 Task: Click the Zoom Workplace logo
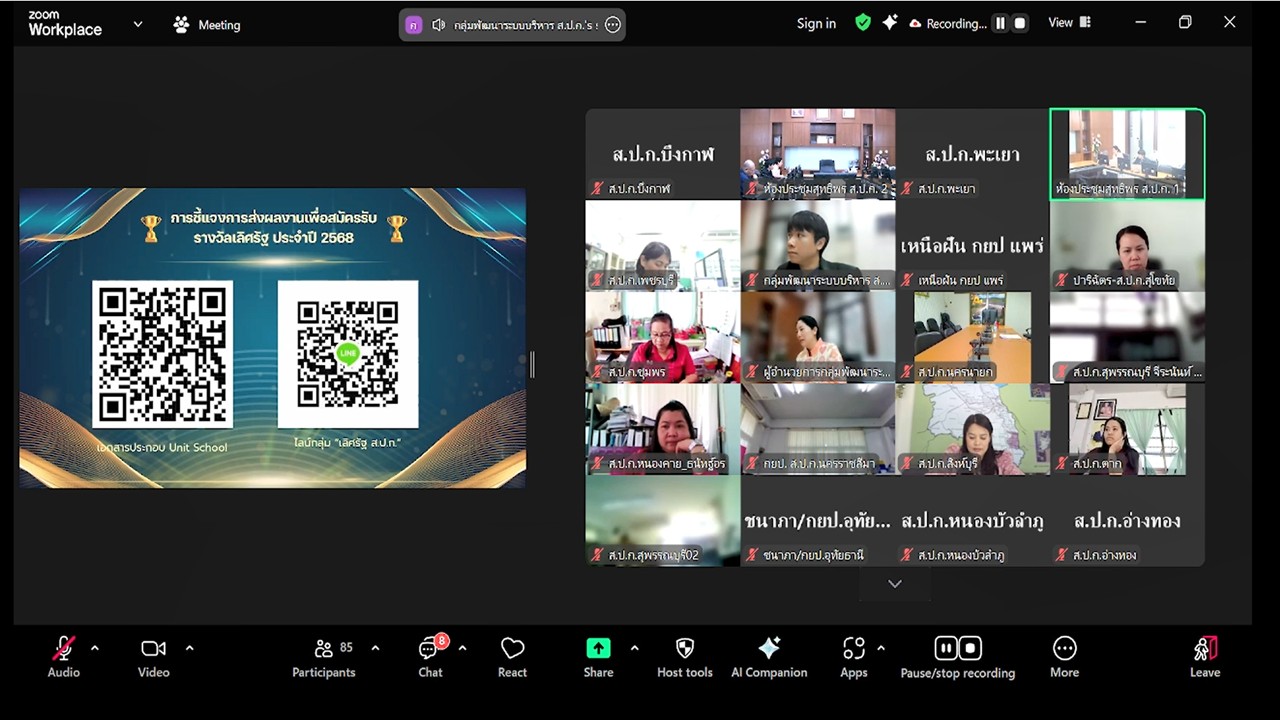click(65, 24)
